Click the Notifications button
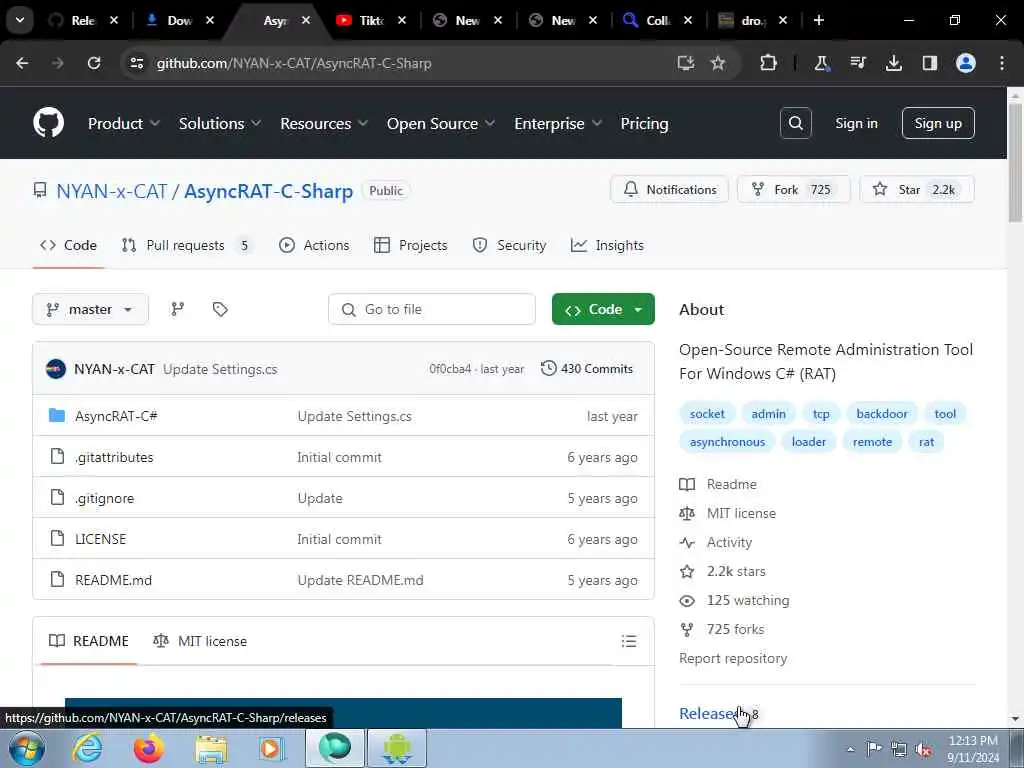The height and width of the screenshot is (768, 1024). (669, 189)
